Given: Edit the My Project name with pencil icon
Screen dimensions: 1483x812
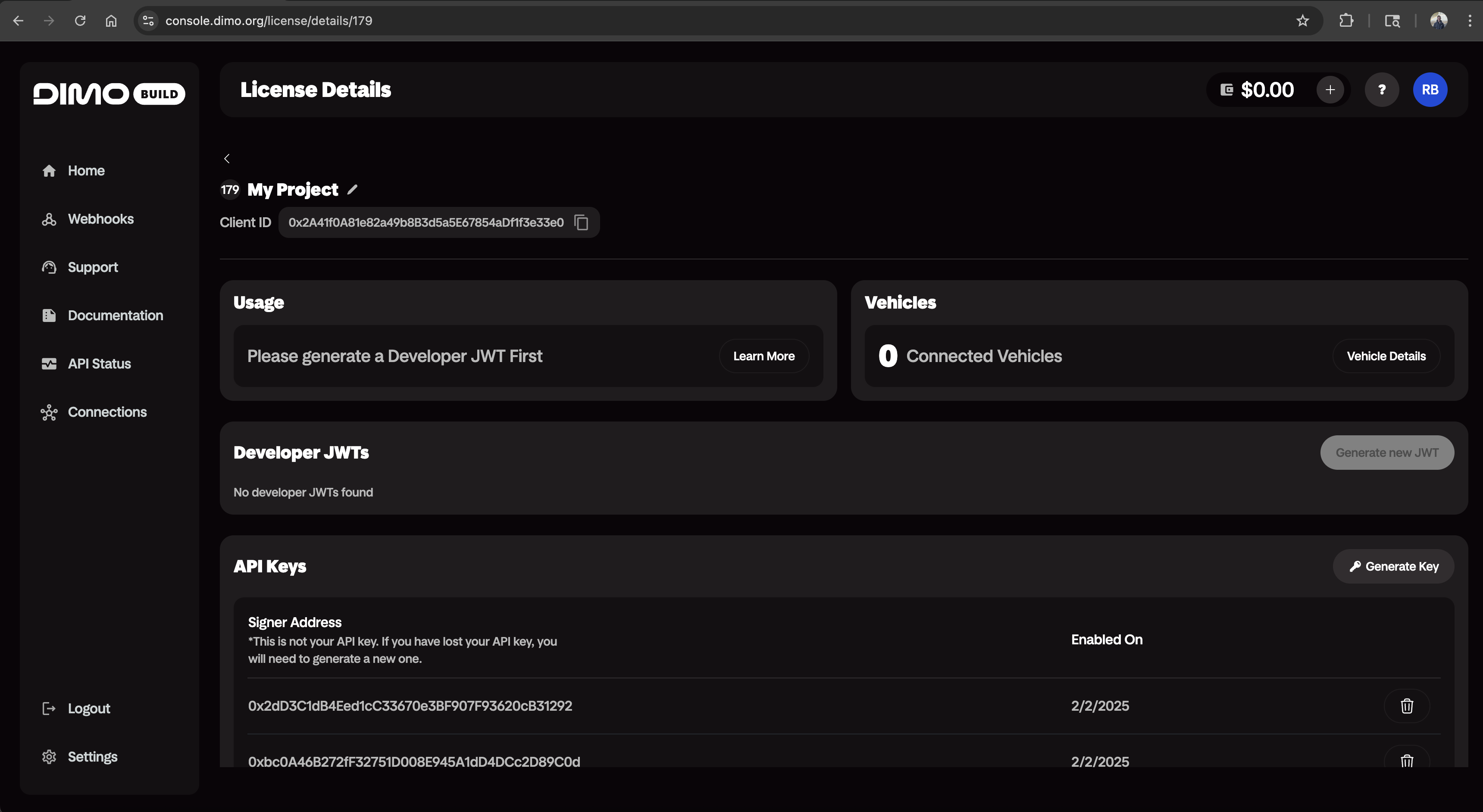Looking at the screenshot, I should (352, 189).
